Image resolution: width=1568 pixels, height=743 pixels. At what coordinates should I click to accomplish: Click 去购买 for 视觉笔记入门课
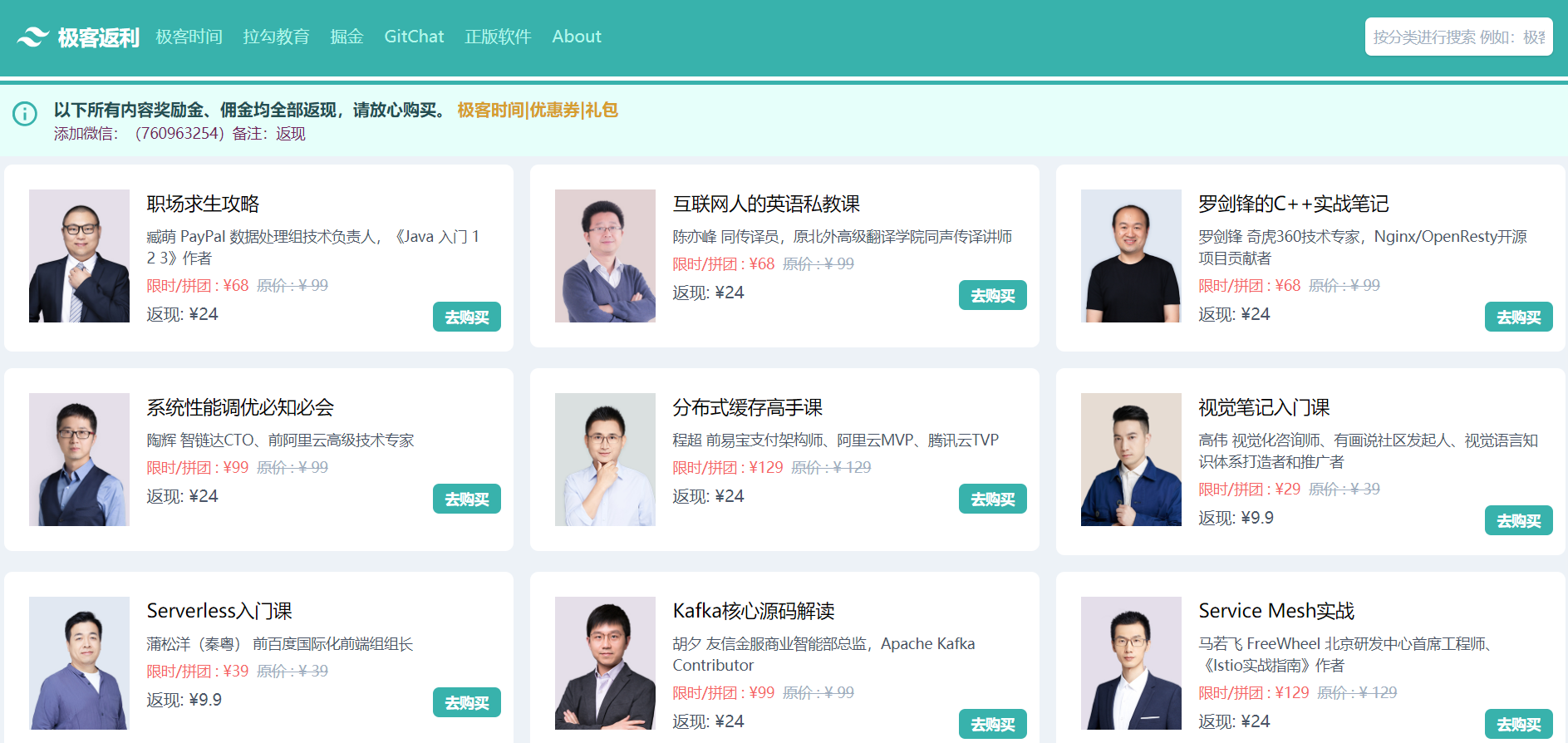click(x=1518, y=520)
